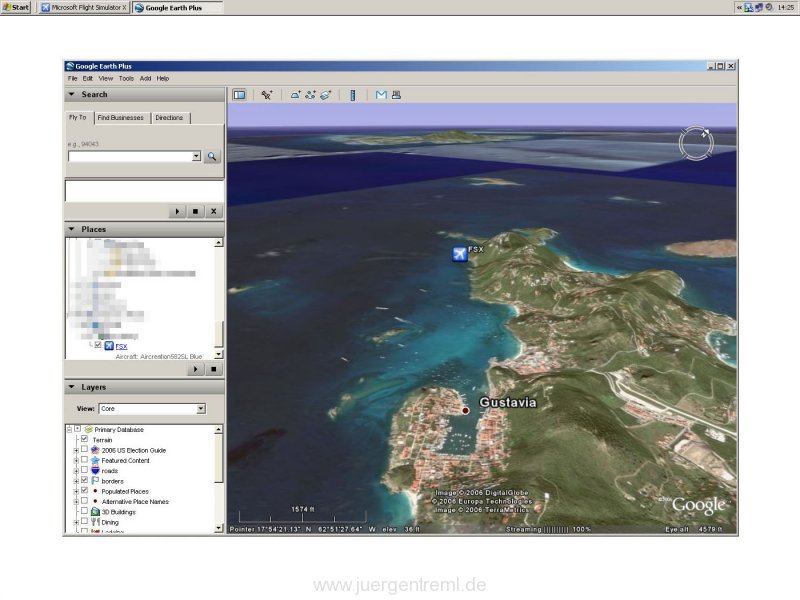Play tour in the Places panel
The height and width of the screenshot is (600, 800).
(195, 369)
